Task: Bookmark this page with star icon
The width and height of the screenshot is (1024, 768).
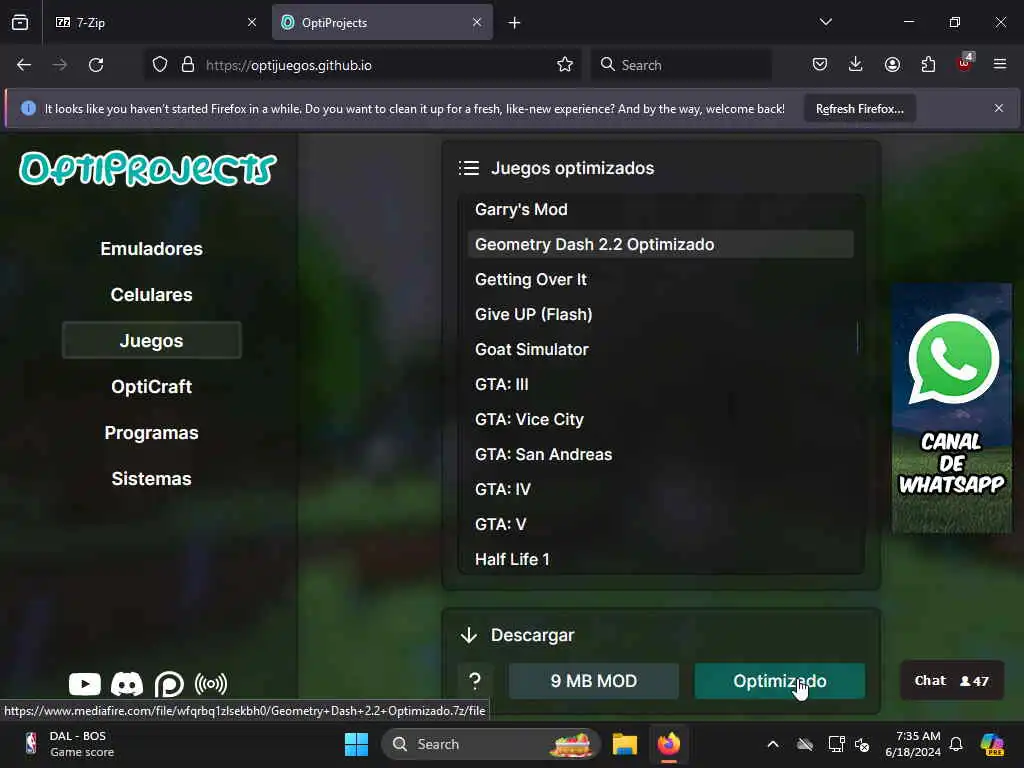Action: 565,65
